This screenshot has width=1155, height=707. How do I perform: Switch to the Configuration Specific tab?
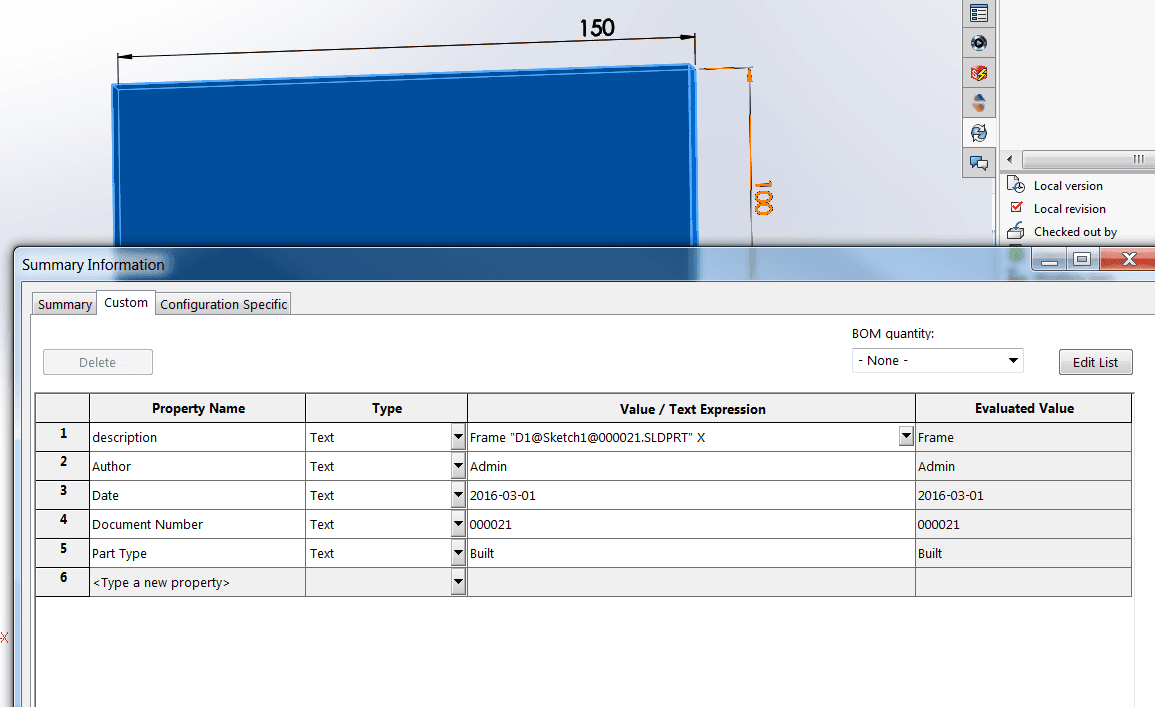[x=223, y=305]
